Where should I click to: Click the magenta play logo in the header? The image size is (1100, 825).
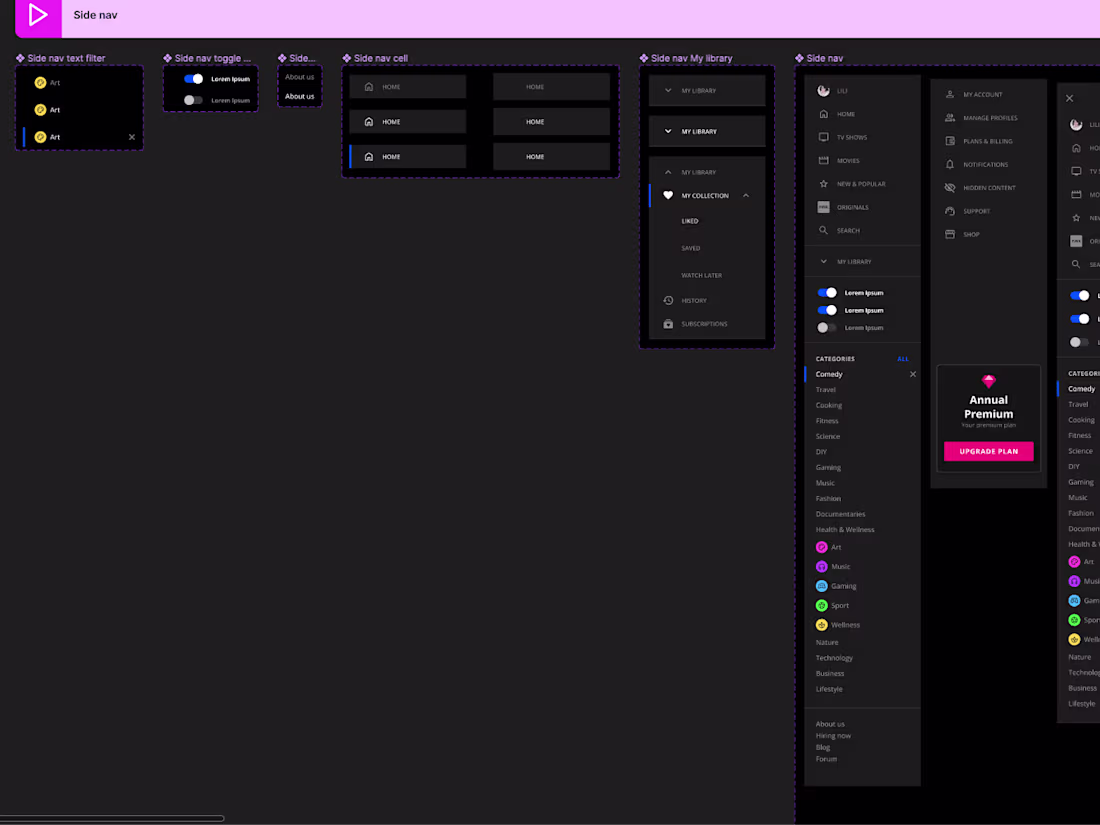(x=38, y=15)
